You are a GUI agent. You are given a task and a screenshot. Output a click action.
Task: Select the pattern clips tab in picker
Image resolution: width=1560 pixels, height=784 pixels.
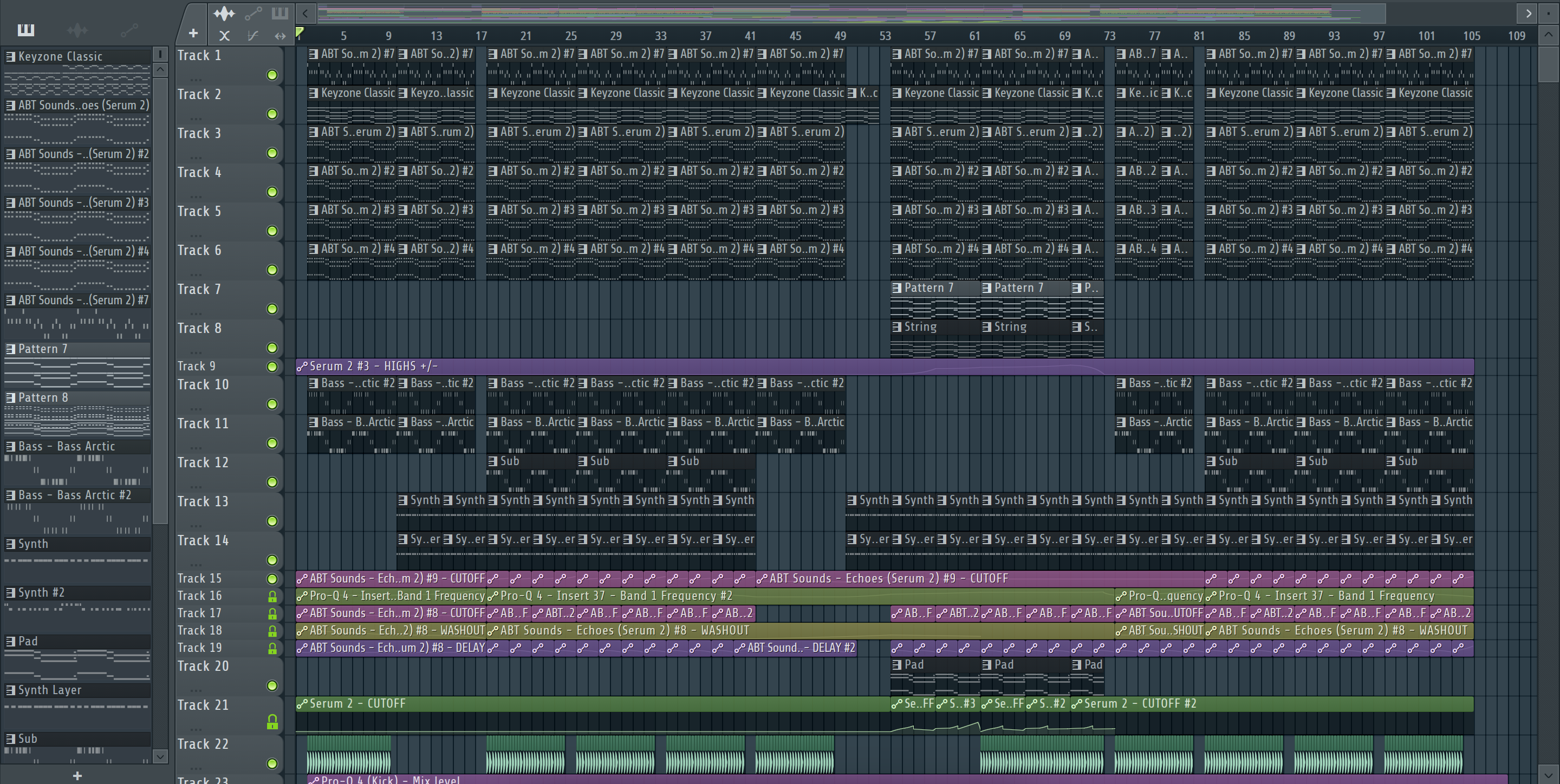[x=26, y=30]
